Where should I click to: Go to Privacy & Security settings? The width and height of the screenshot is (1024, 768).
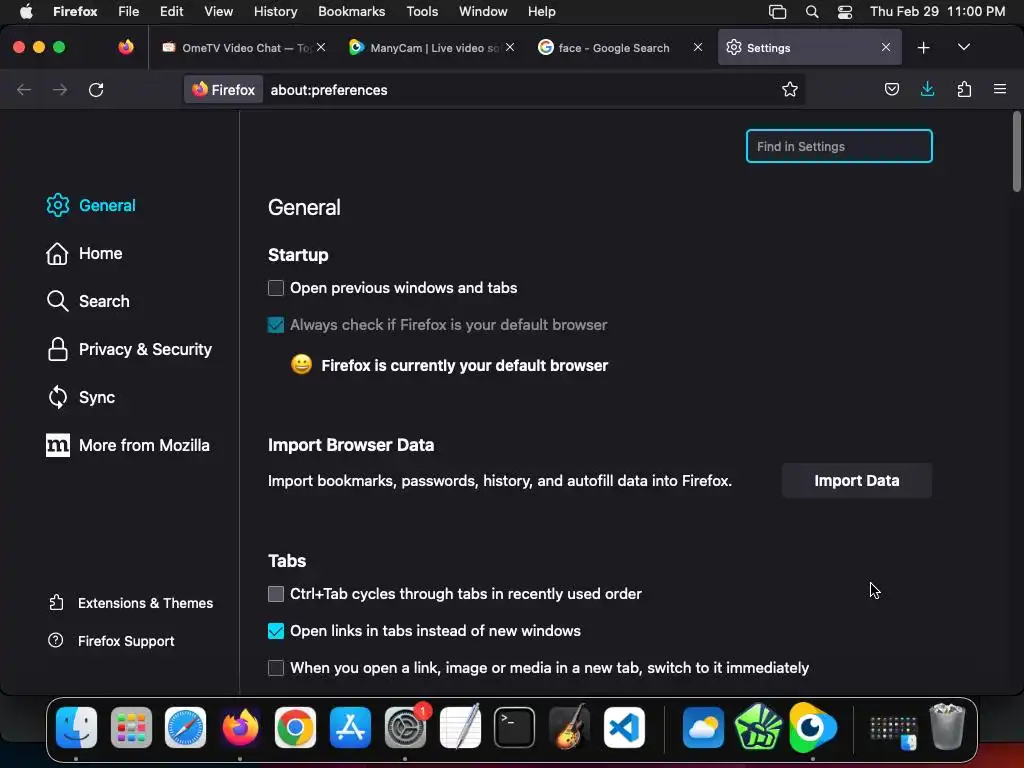pos(129,349)
